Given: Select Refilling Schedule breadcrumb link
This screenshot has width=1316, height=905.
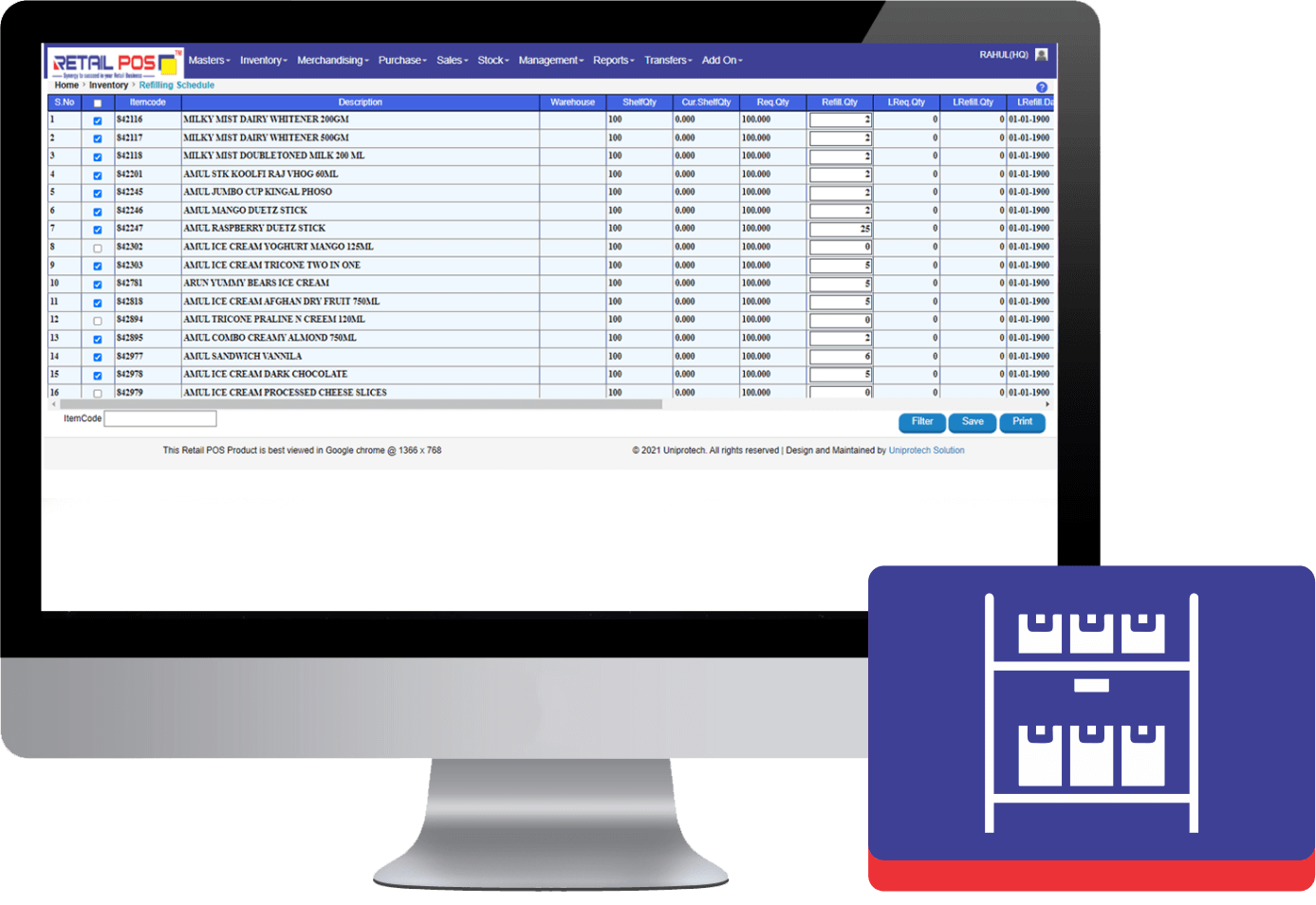Looking at the screenshot, I should pyautogui.click(x=176, y=85).
